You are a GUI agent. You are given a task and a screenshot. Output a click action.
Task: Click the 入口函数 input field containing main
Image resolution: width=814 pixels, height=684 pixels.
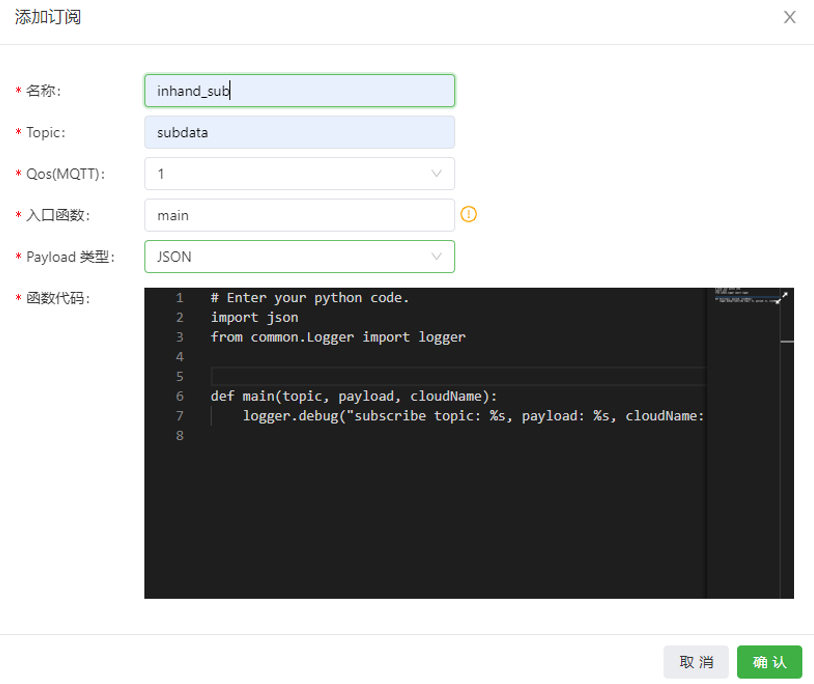pyautogui.click(x=300, y=215)
